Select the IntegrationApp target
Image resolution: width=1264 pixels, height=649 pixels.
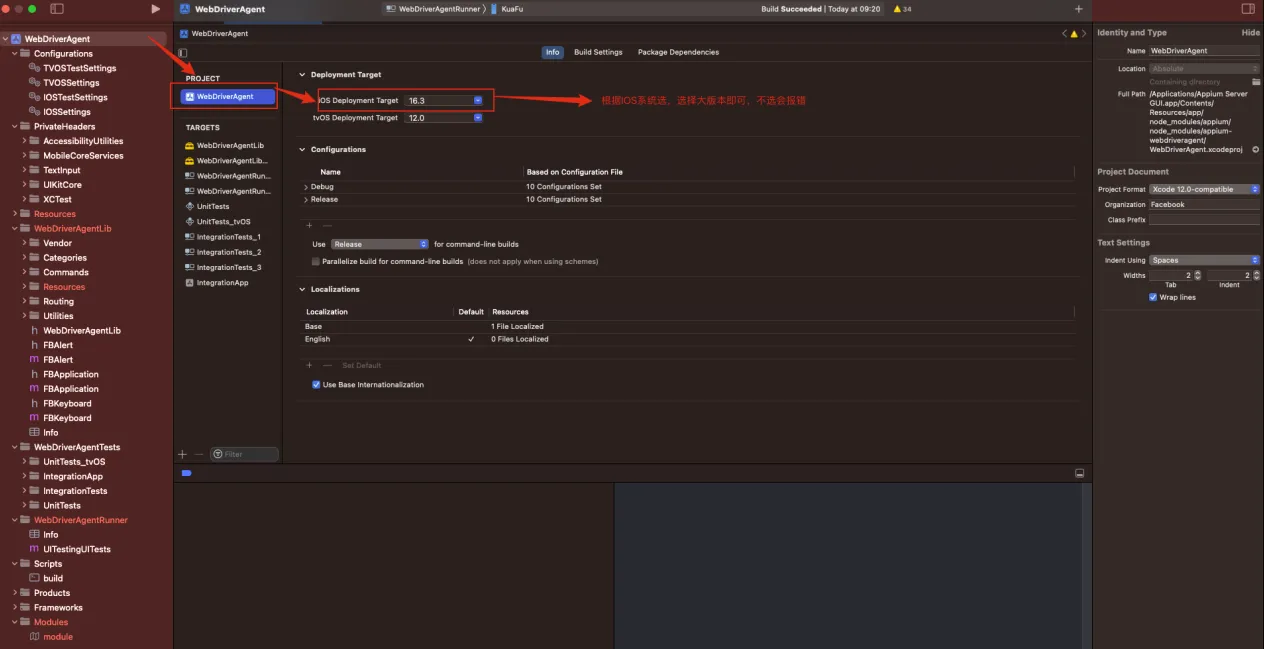(221, 283)
